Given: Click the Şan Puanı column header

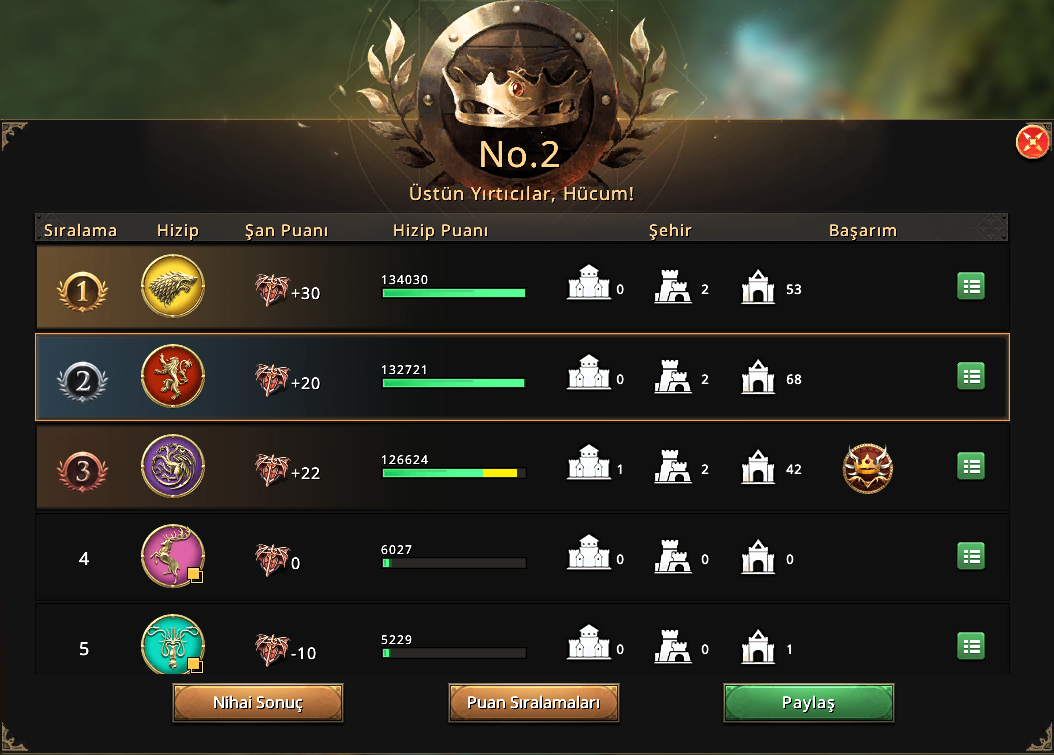Looking at the screenshot, I should click(286, 230).
